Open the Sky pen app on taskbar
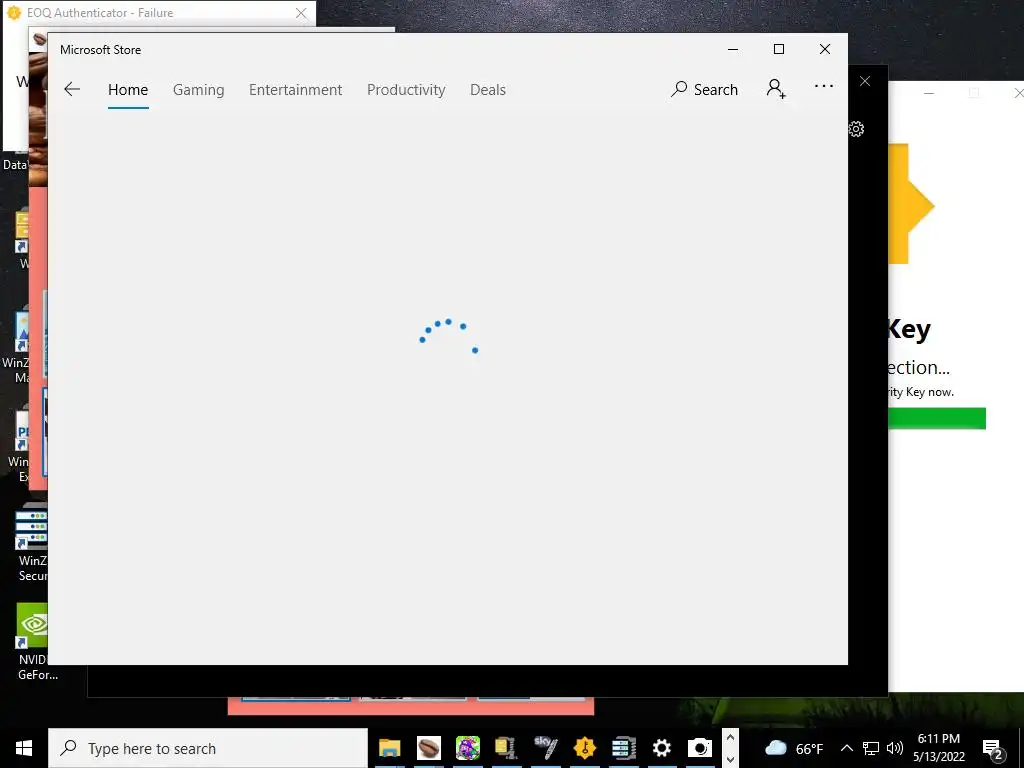1024x768 pixels. pyautogui.click(x=545, y=748)
